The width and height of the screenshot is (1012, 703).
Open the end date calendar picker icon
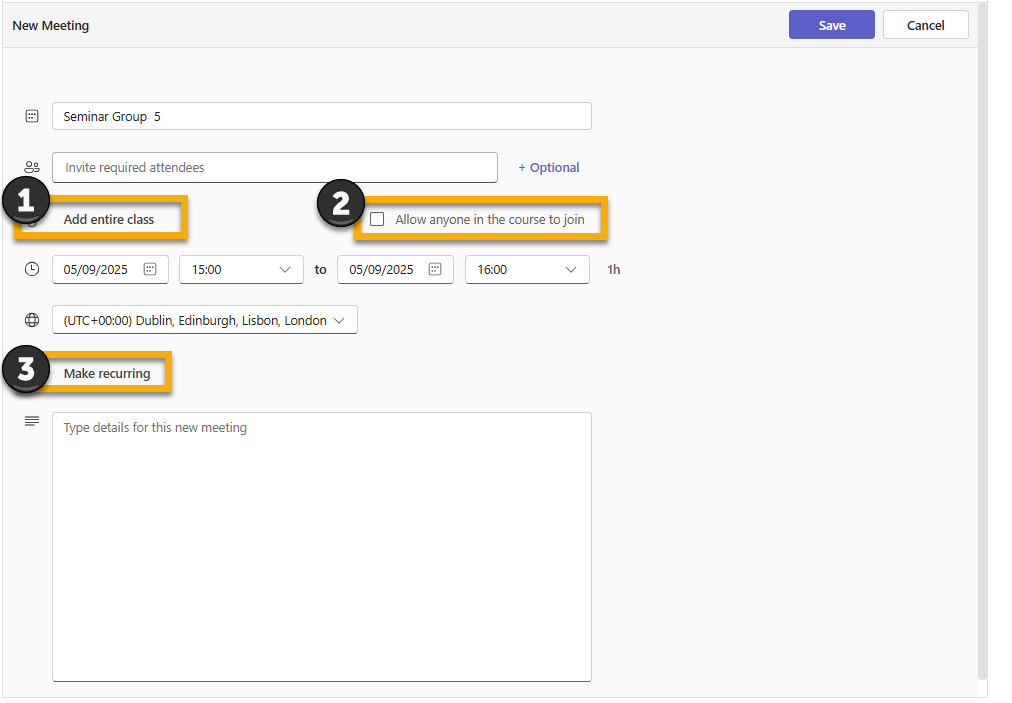tap(435, 269)
